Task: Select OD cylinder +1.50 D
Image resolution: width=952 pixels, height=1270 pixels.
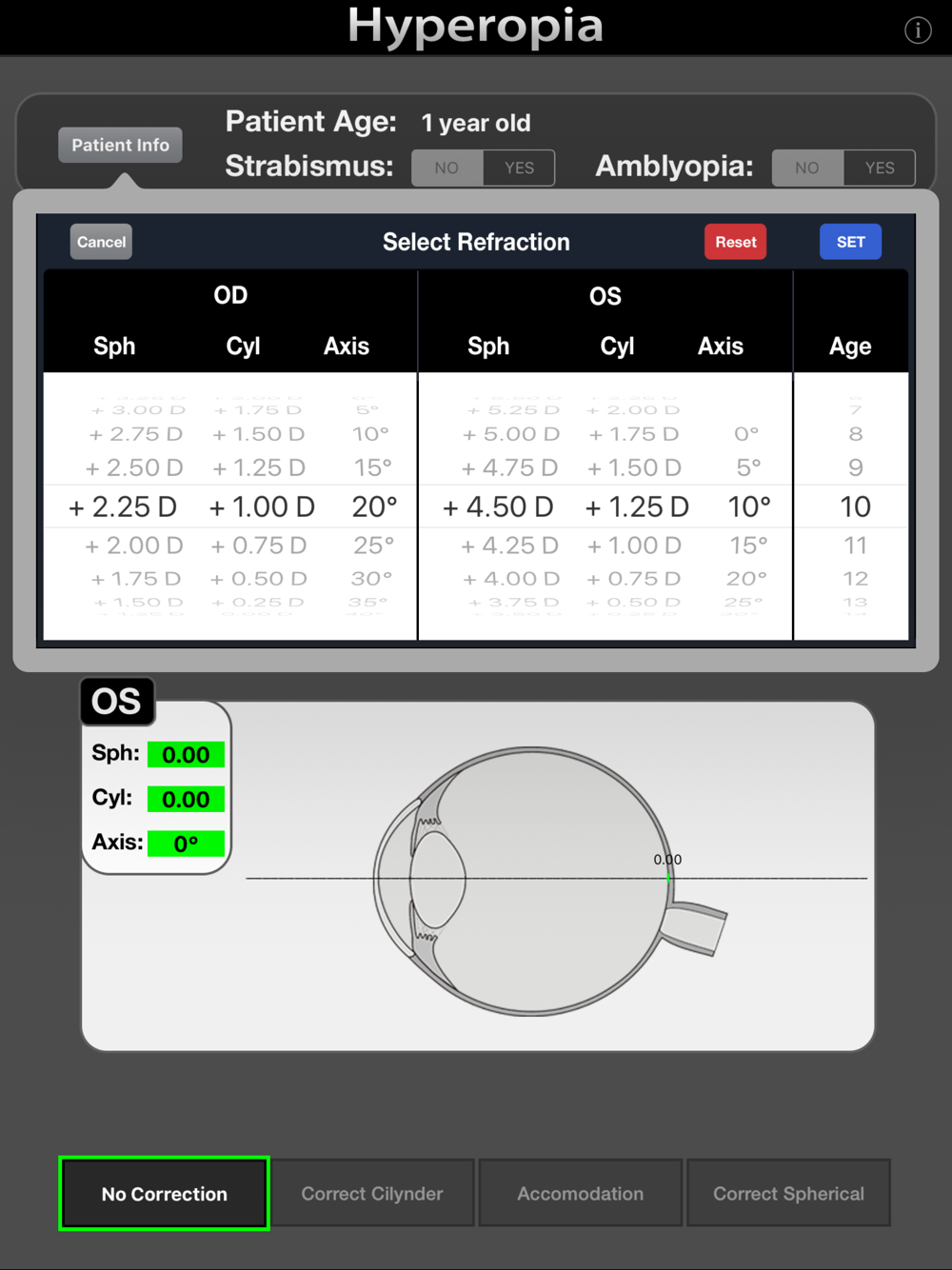Action: click(x=258, y=434)
